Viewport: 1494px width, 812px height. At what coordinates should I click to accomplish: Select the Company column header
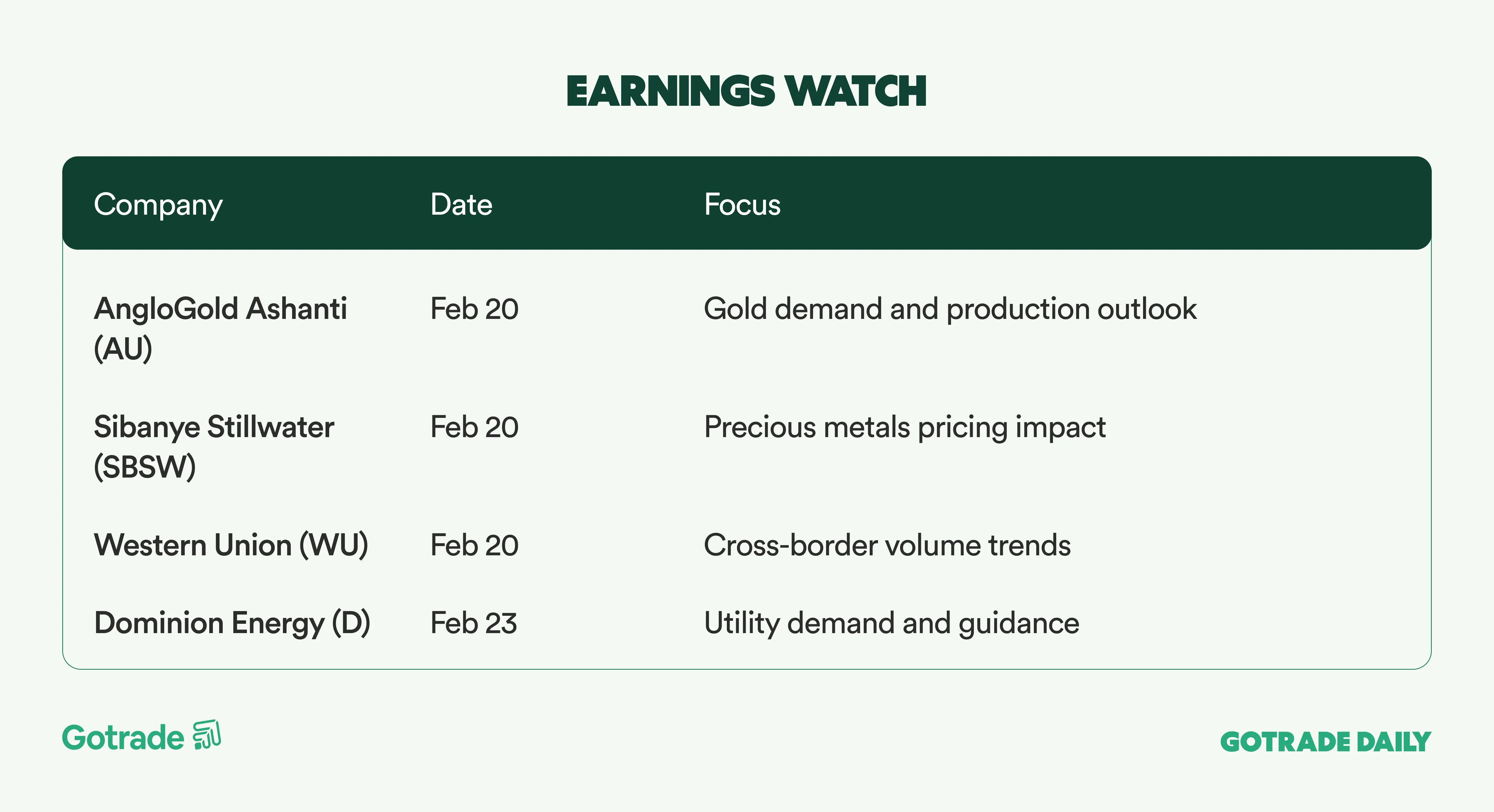pyautogui.click(x=158, y=205)
